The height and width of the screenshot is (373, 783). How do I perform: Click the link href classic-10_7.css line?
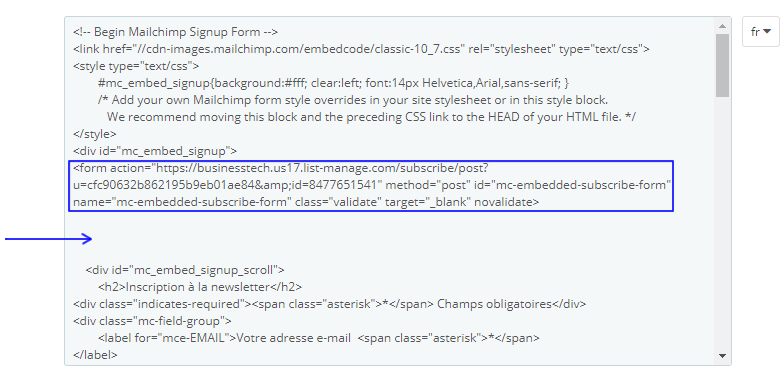[x=361, y=49]
